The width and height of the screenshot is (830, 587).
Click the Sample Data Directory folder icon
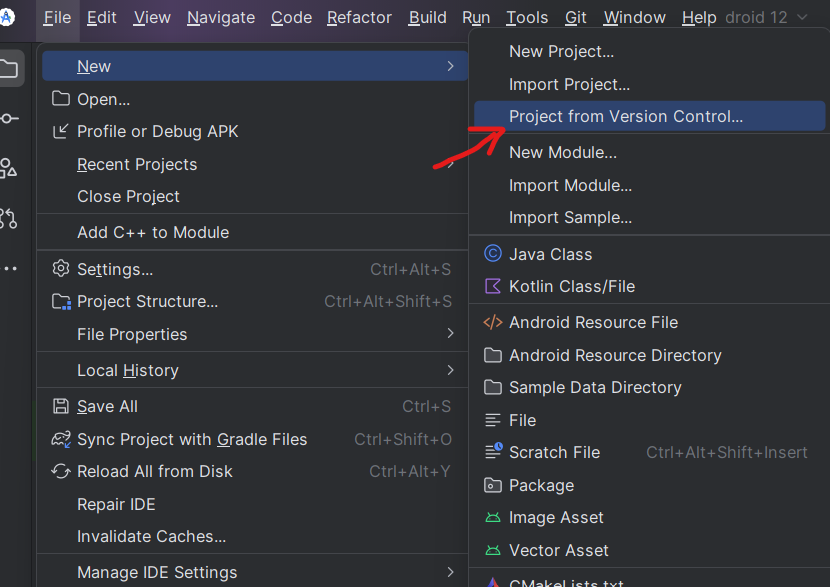coord(493,387)
